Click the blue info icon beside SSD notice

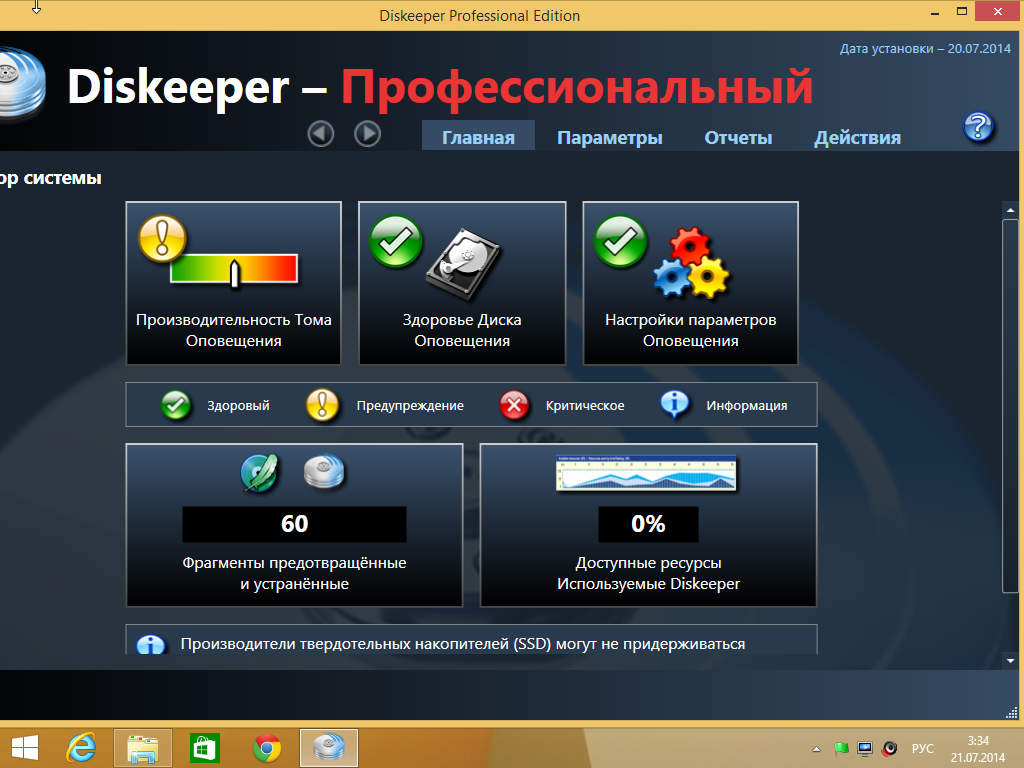[151, 645]
